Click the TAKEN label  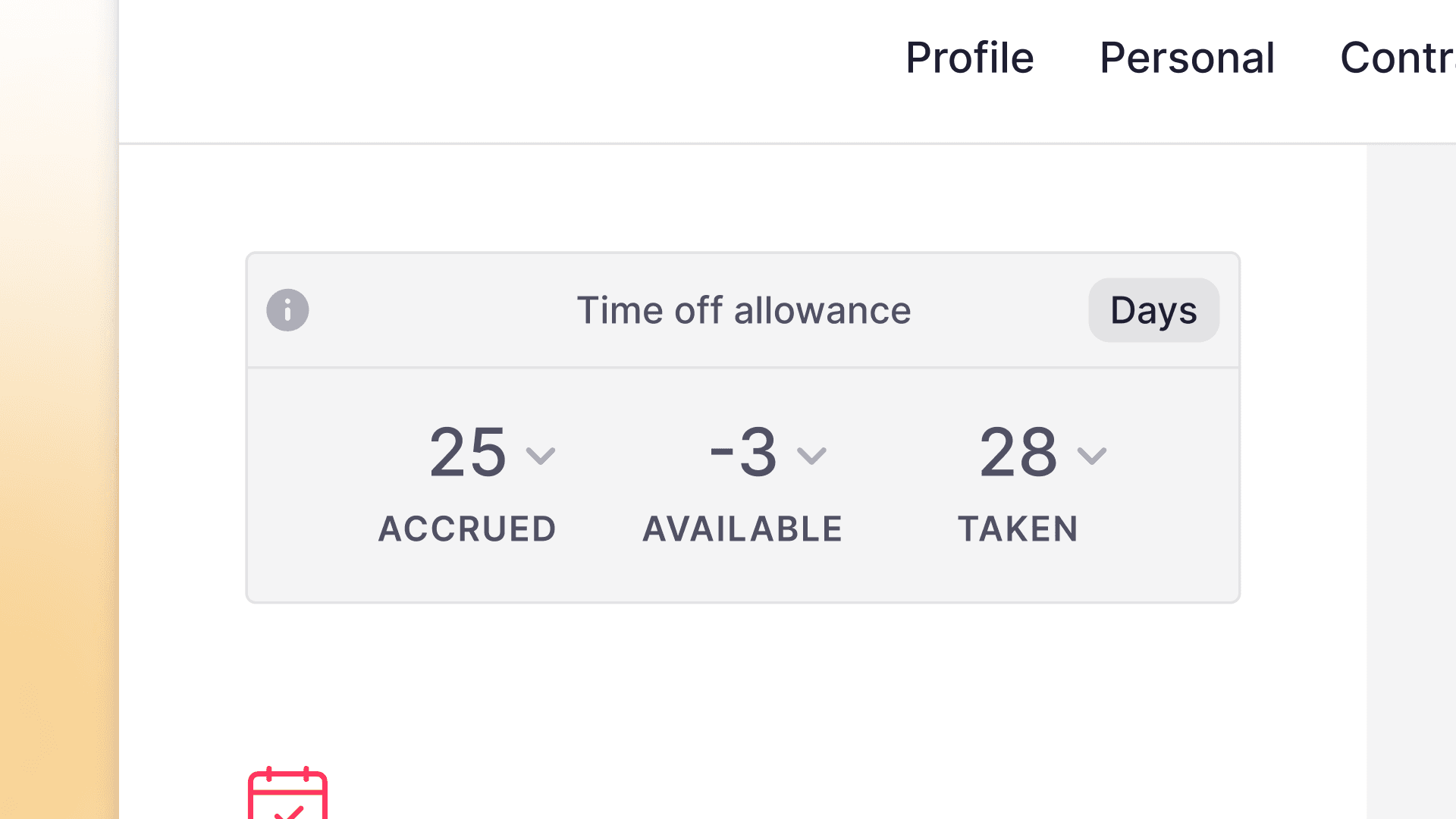[x=1018, y=529]
